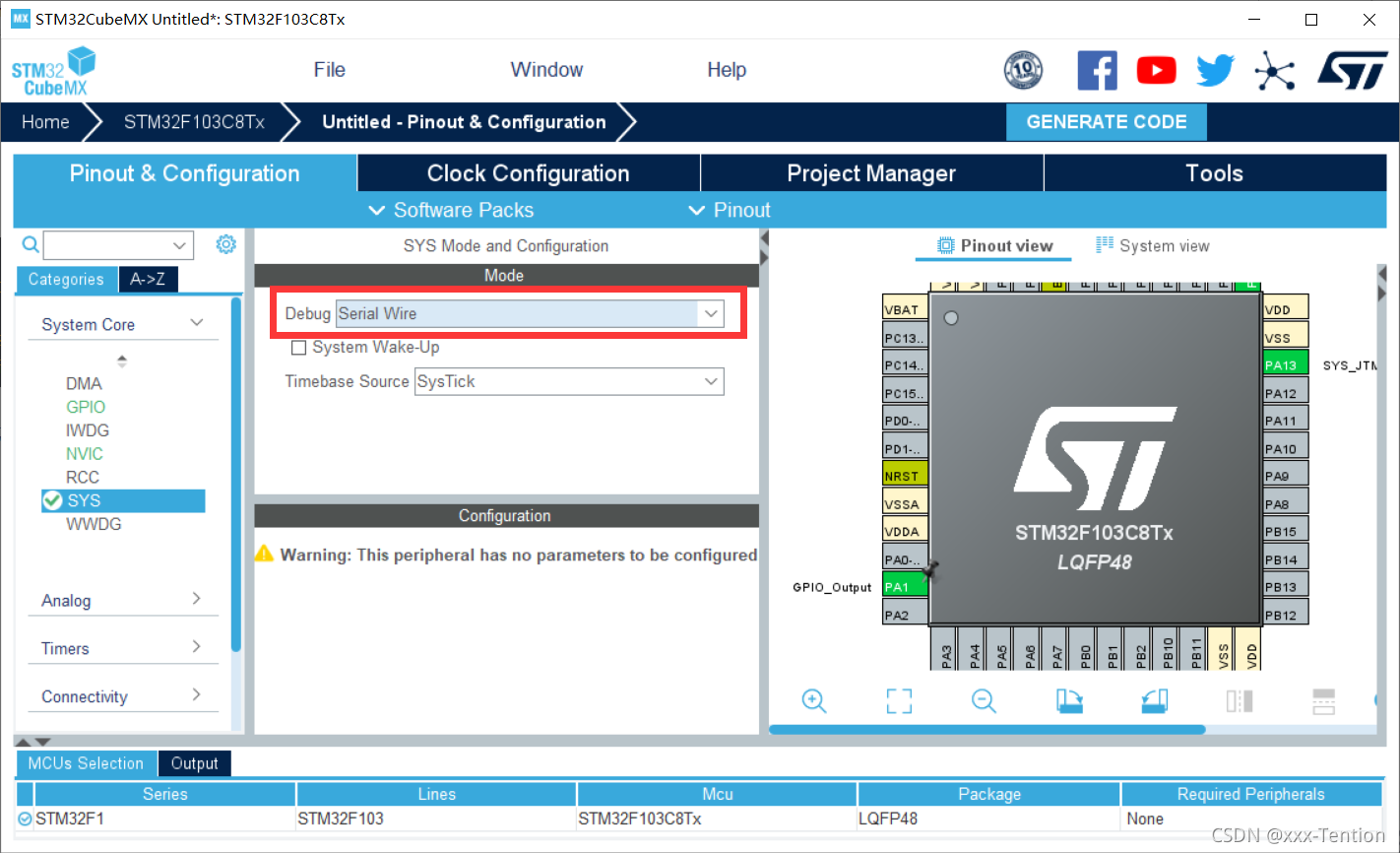This screenshot has height=853, width=1400.
Task: Expand the Analog category
Action: pos(197,599)
